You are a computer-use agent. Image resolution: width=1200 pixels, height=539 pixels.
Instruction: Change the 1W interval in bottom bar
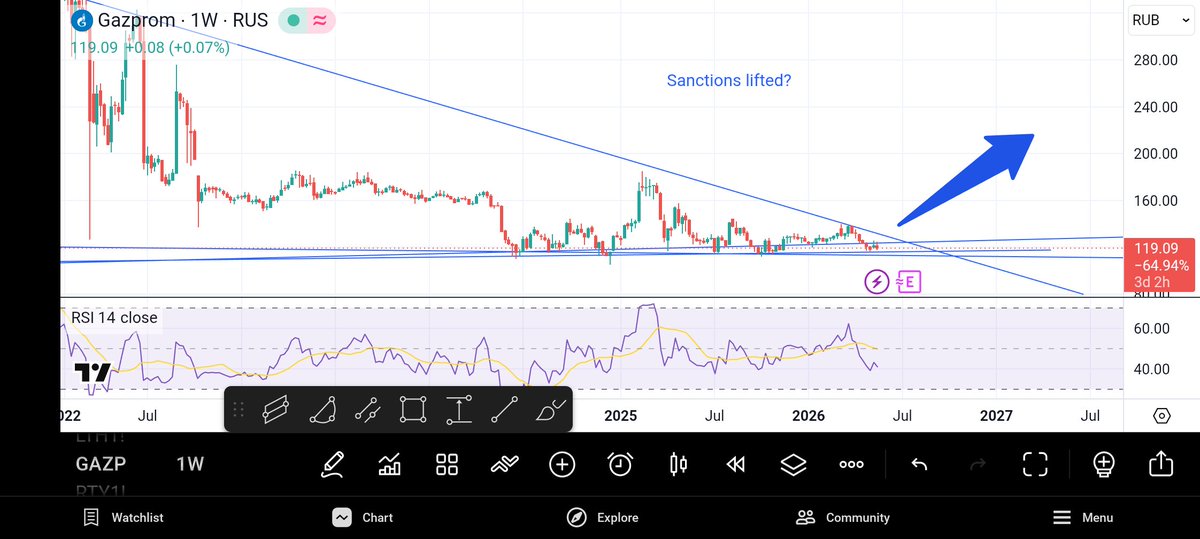(190, 464)
